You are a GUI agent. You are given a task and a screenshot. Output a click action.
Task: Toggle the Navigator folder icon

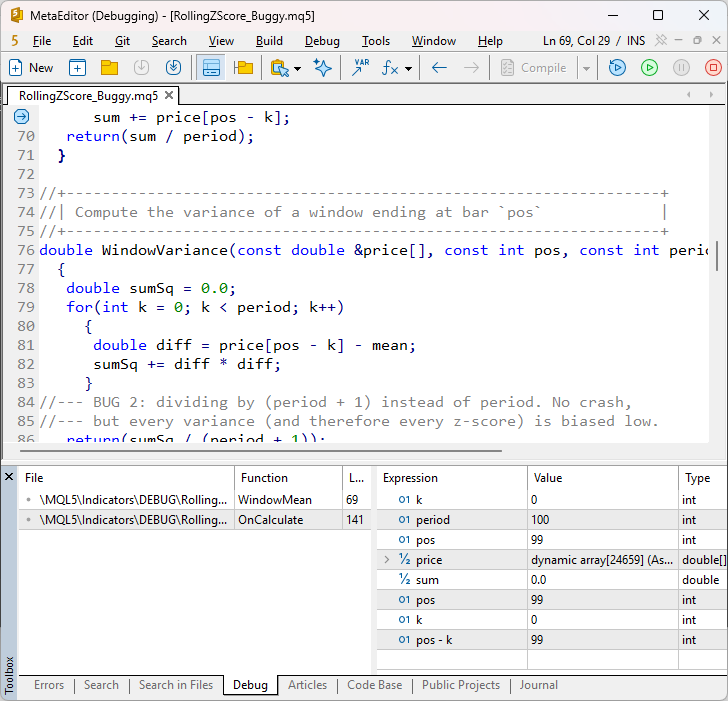pyautogui.click(x=243, y=68)
